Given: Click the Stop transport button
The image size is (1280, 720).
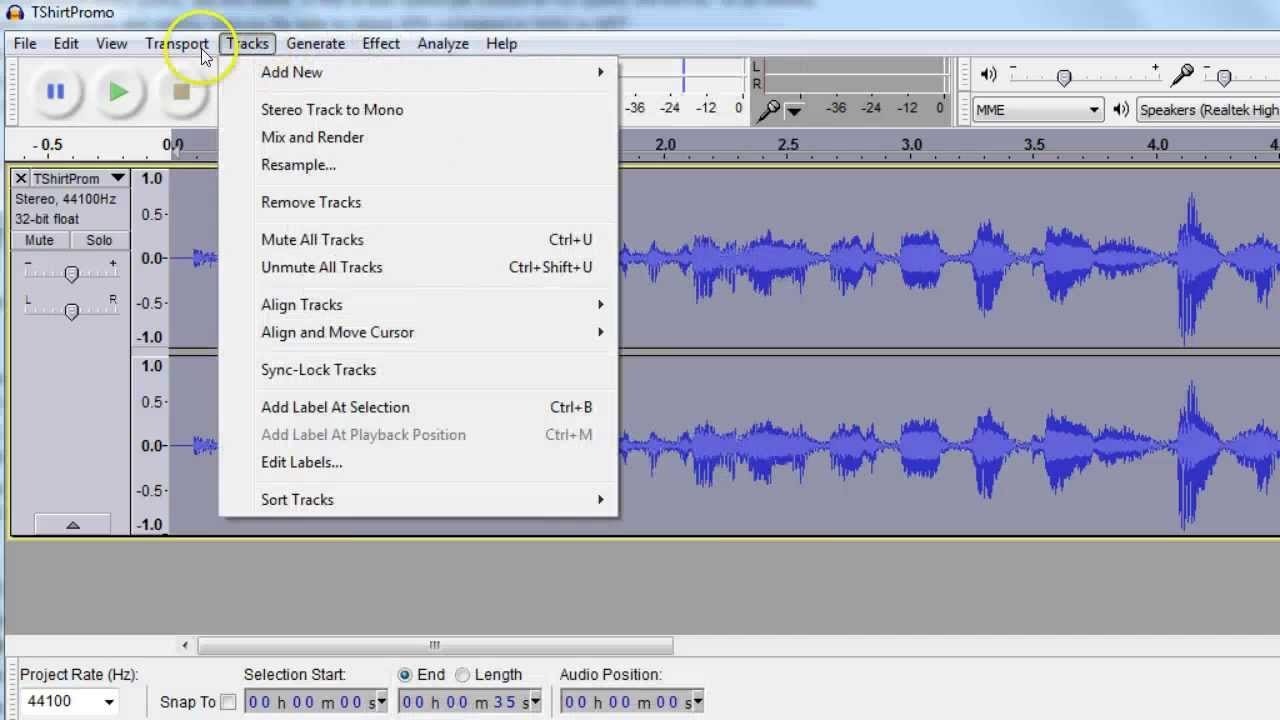Looking at the screenshot, I should pos(181,92).
